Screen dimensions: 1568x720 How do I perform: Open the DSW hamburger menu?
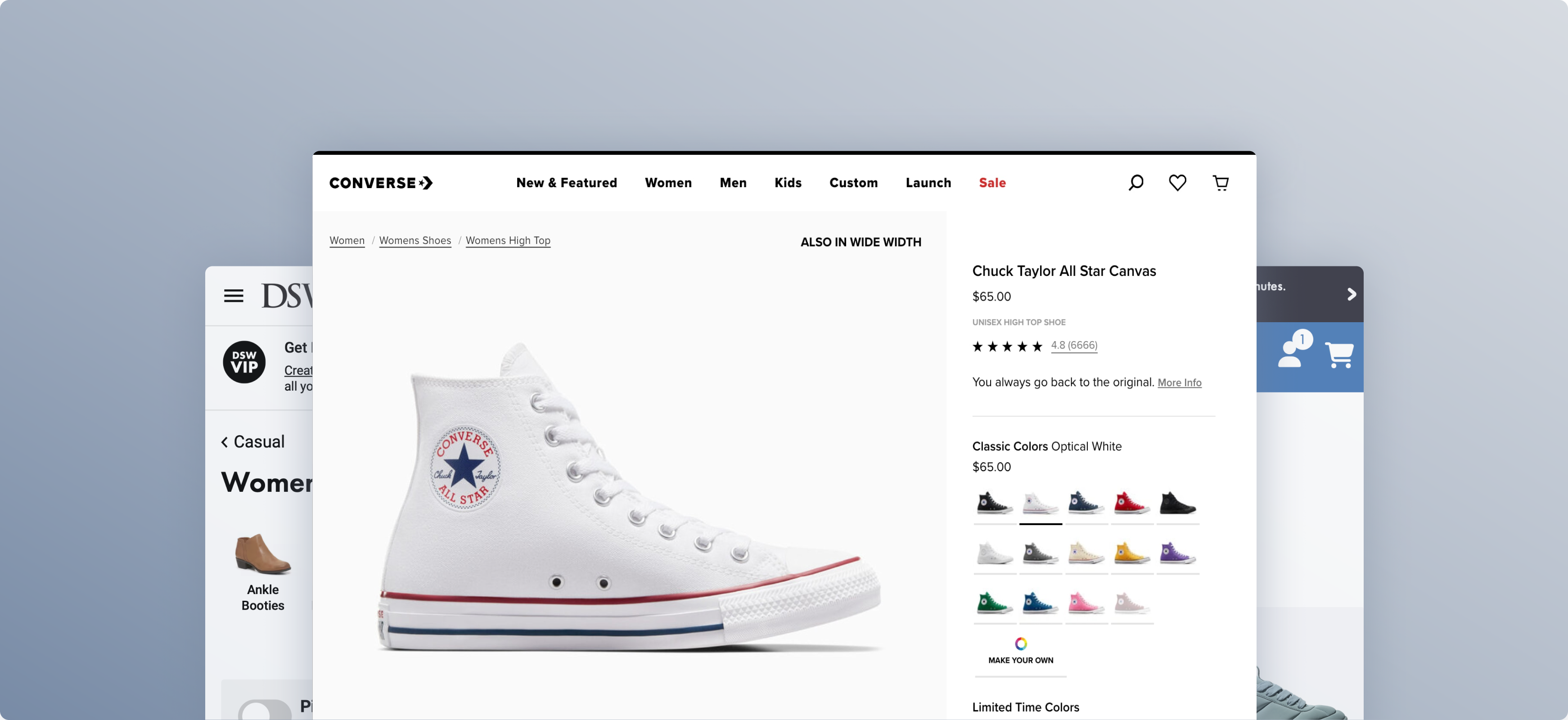[233, 296]
